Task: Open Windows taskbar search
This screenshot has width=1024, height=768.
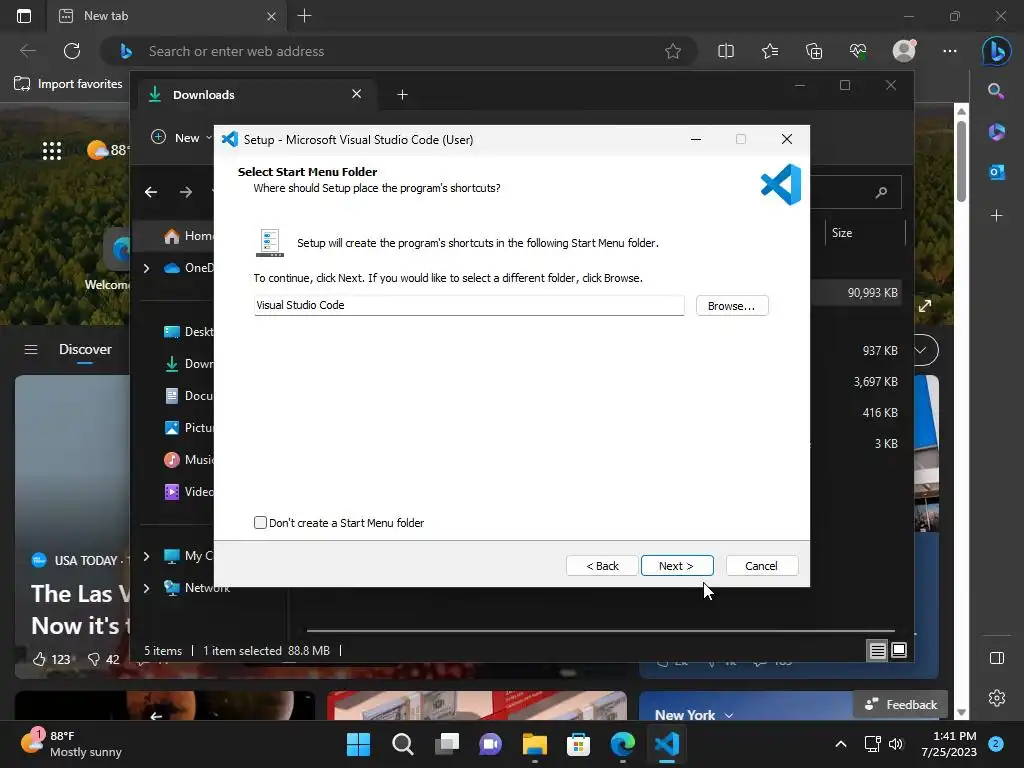Action: [x=402, y=744]
